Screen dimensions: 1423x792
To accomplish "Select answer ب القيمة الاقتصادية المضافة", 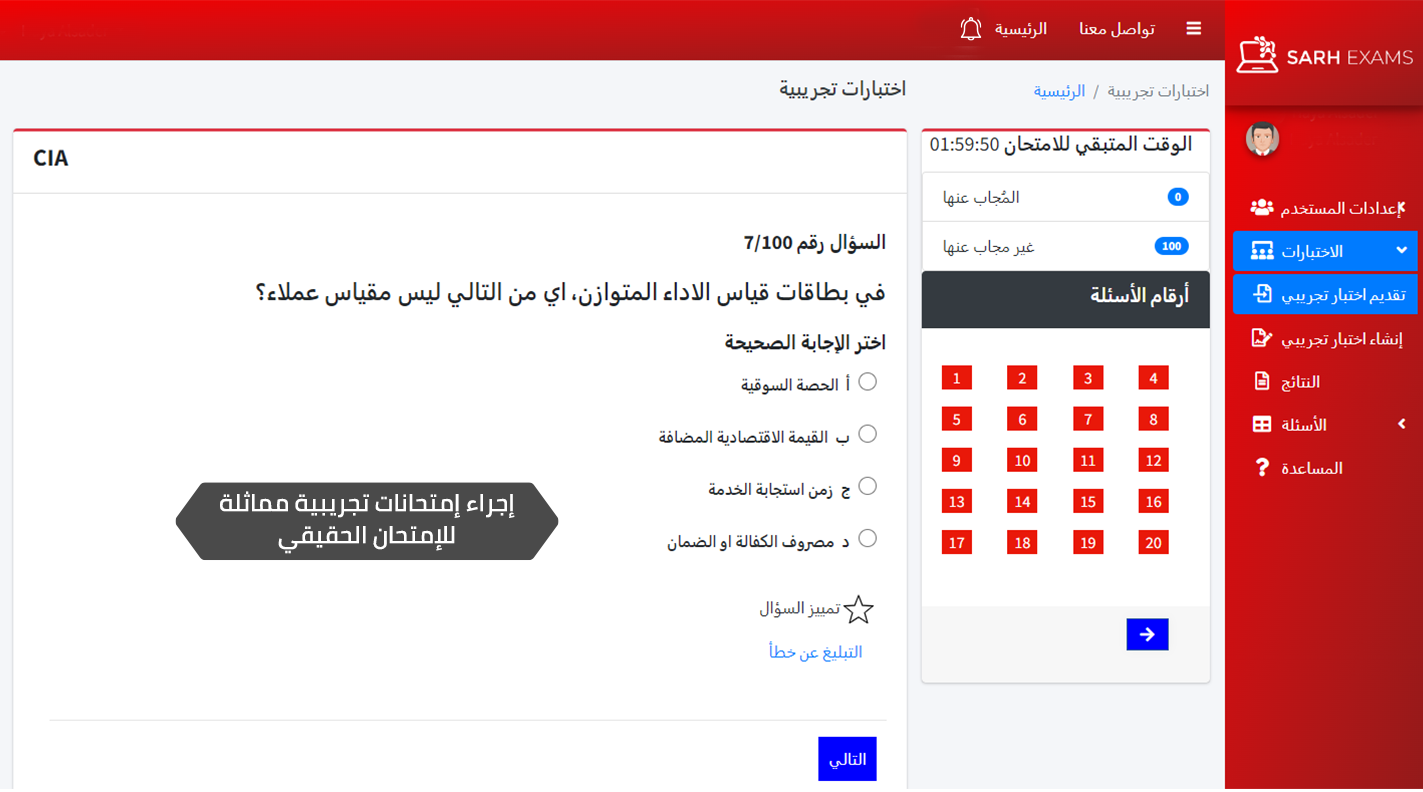I will 867,434.
